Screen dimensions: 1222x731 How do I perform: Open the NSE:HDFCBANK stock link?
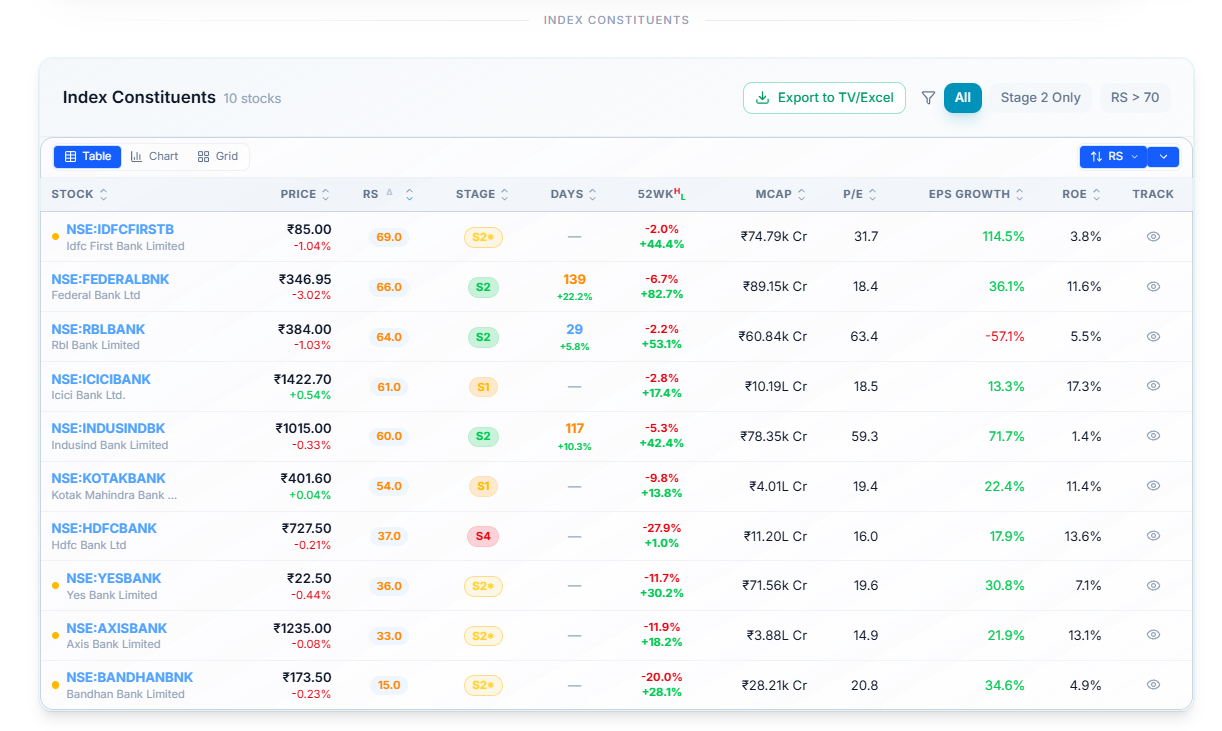point(104,528)
